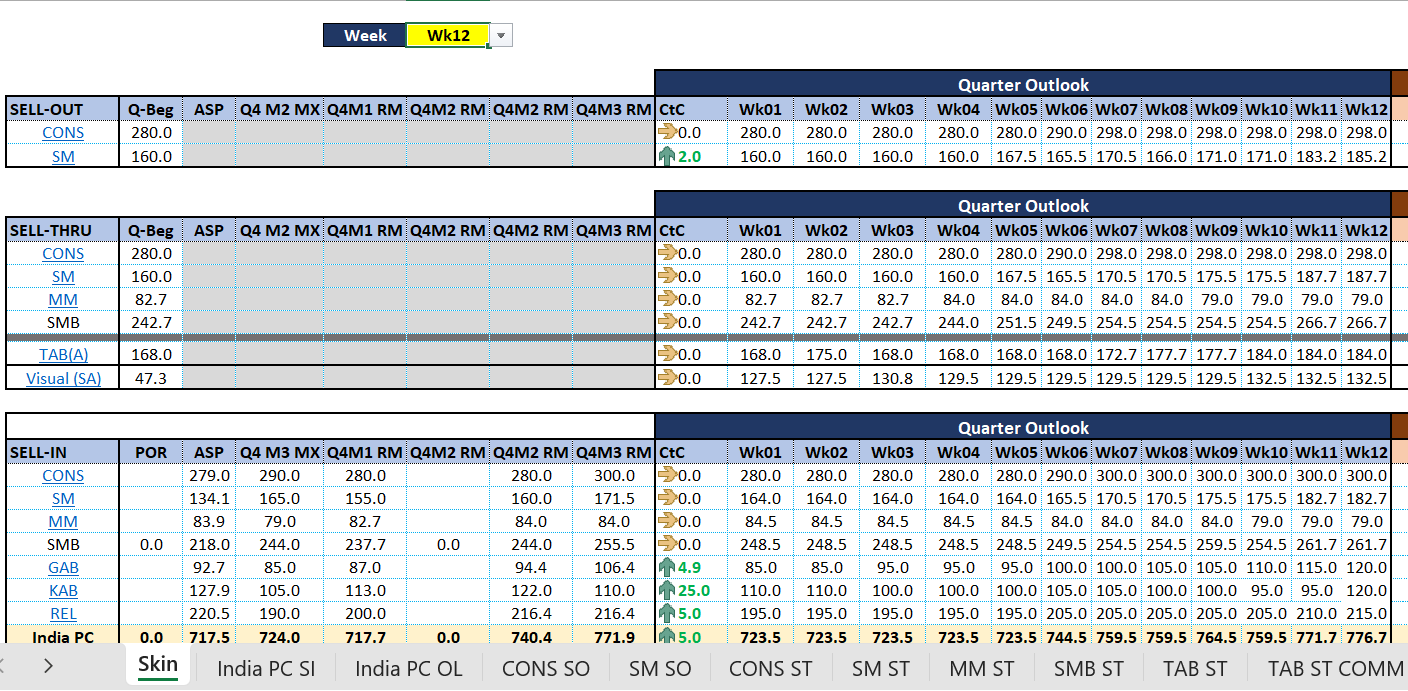
Task: Open the REL link in SELL-IN table
Action: (x=63, y=614)
